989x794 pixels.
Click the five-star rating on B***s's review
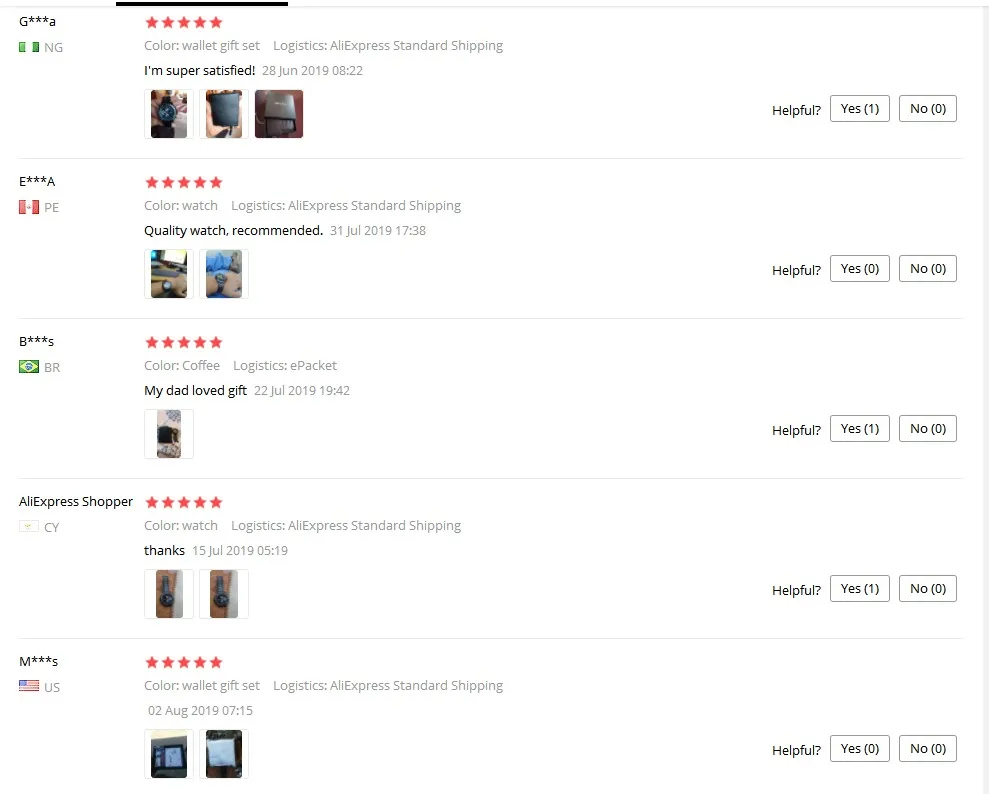pyautogui.click(x=184, y=342)
